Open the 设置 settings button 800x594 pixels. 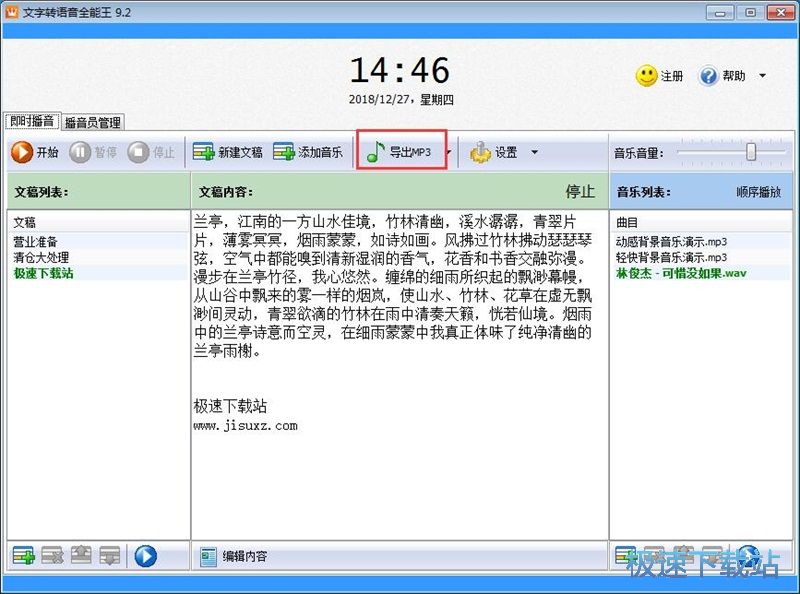point(493,152)
